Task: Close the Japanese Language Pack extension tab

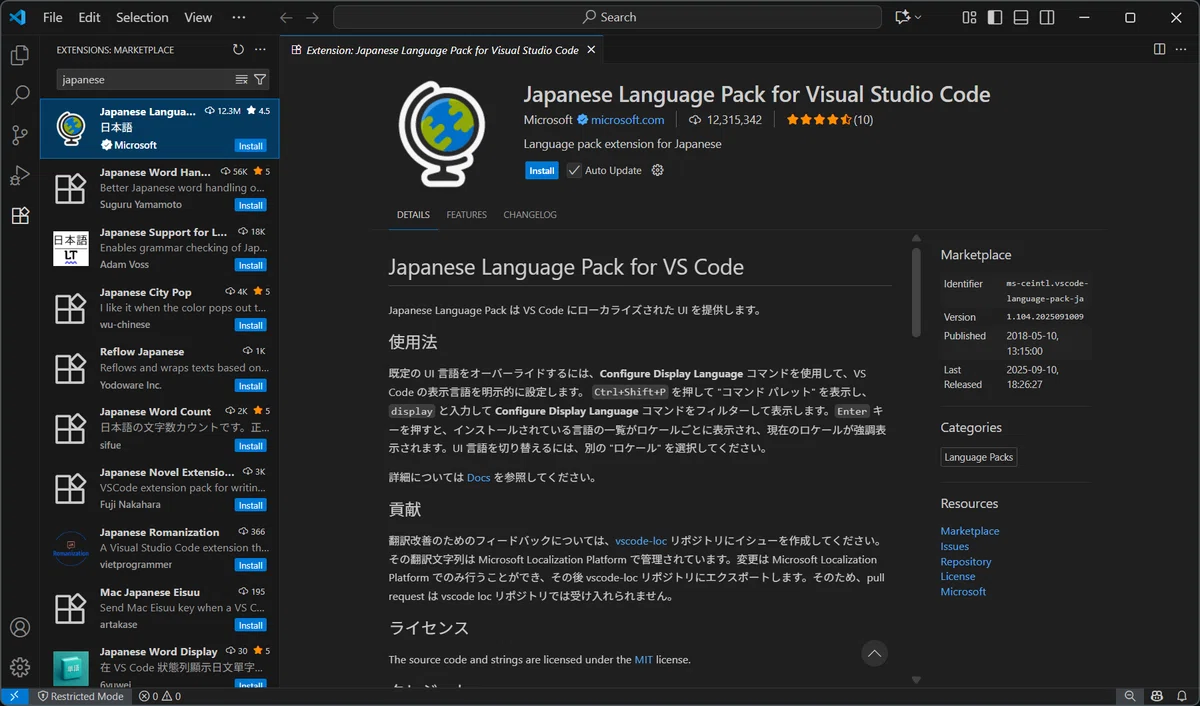Action: click(x=592, y=50)
